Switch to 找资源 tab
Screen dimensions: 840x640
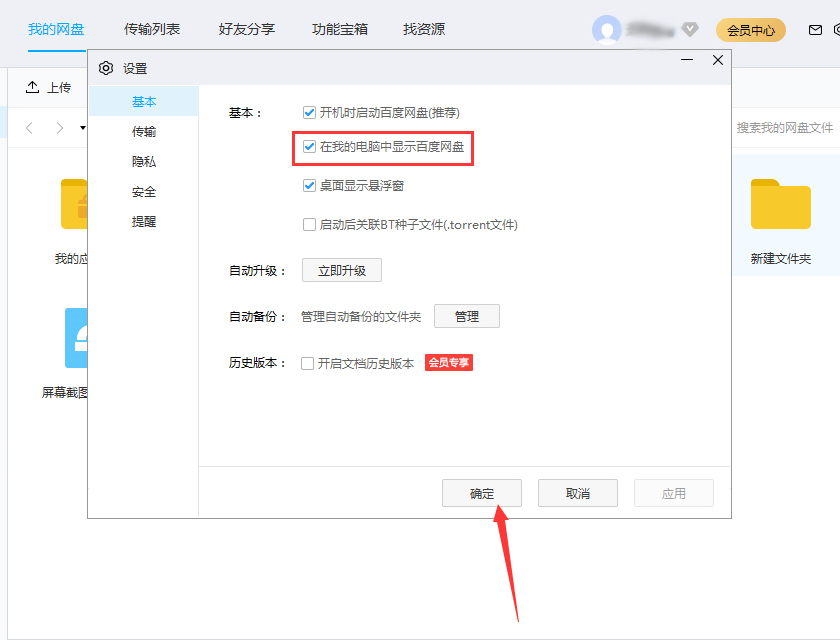click(424, 29)
